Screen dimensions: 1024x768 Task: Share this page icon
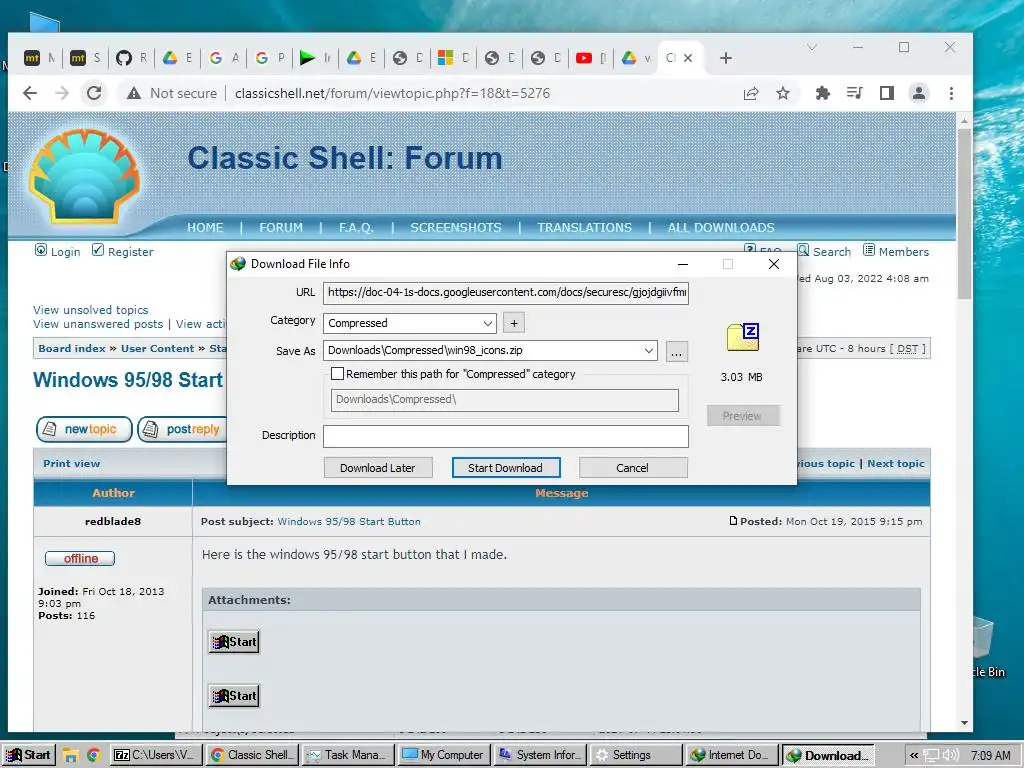click(751, 93)
